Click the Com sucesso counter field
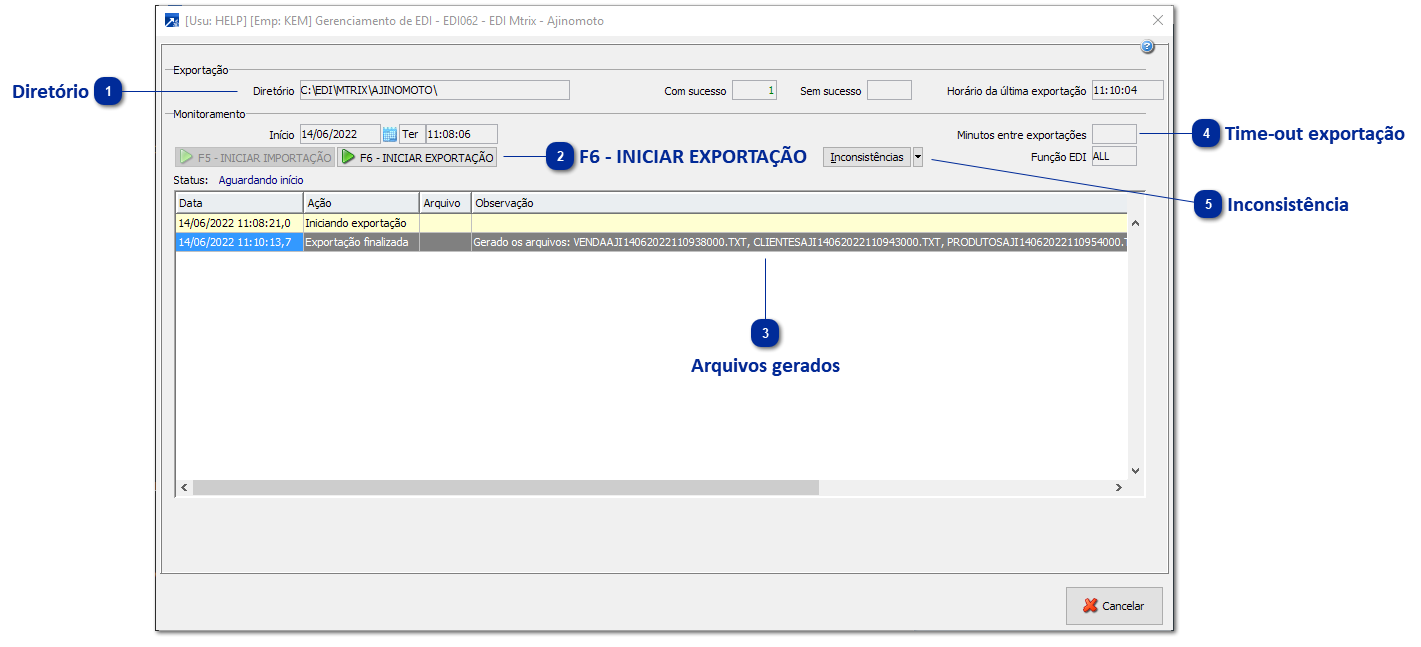The image size is (1421, 647). tap(754, 89)
